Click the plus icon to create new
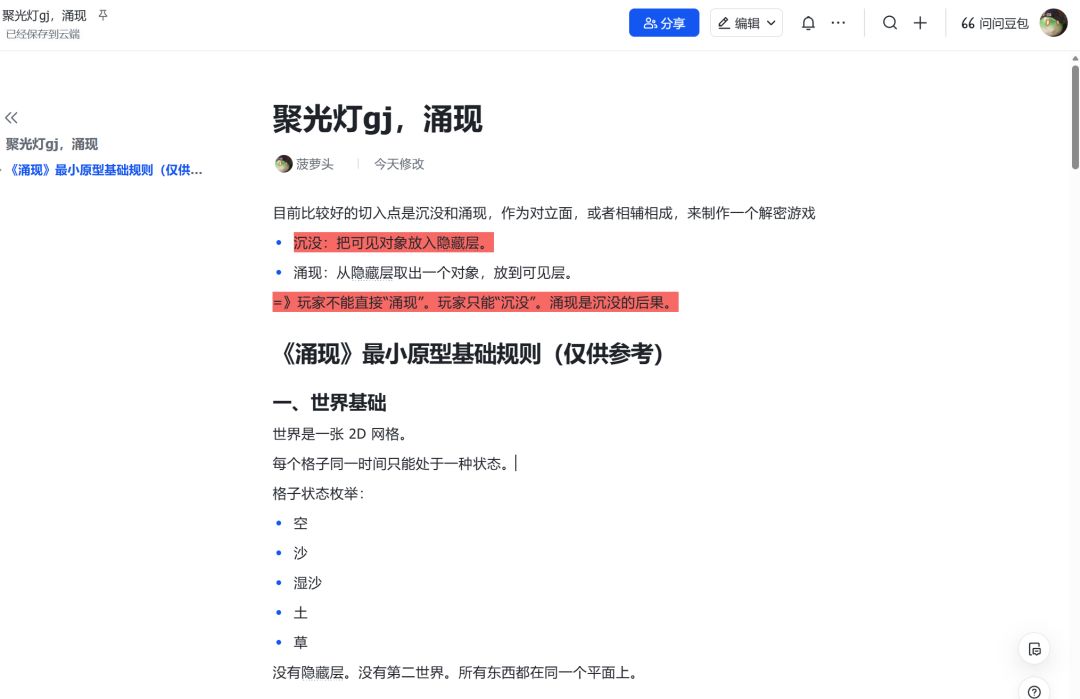 (920, 23)
